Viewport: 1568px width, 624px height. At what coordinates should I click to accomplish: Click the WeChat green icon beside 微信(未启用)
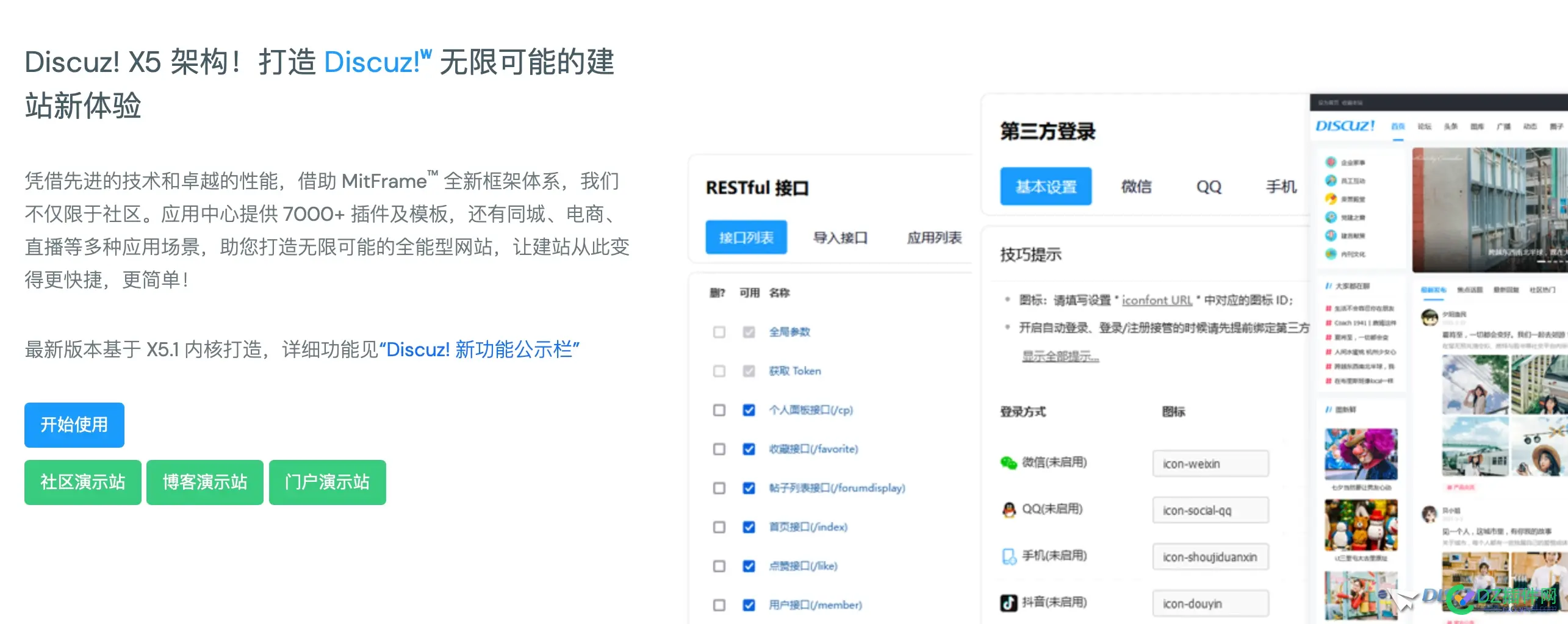[1007, 463]
